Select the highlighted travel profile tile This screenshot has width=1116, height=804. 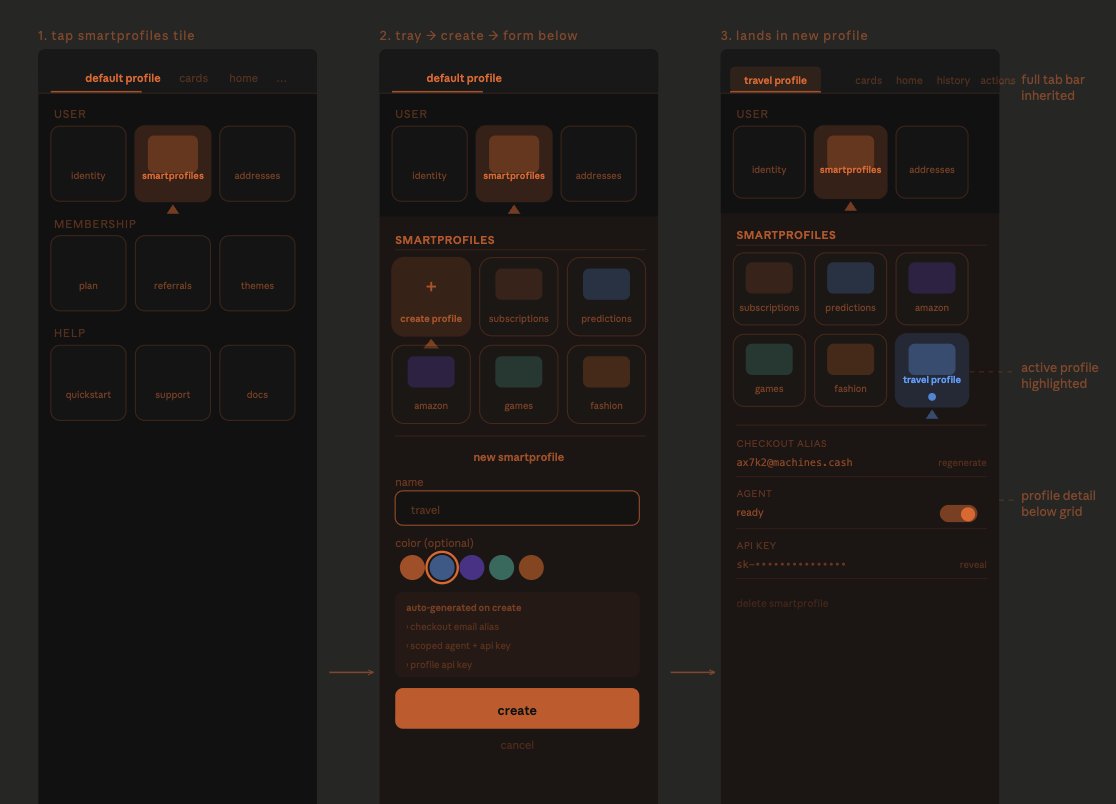click(932, 370)
